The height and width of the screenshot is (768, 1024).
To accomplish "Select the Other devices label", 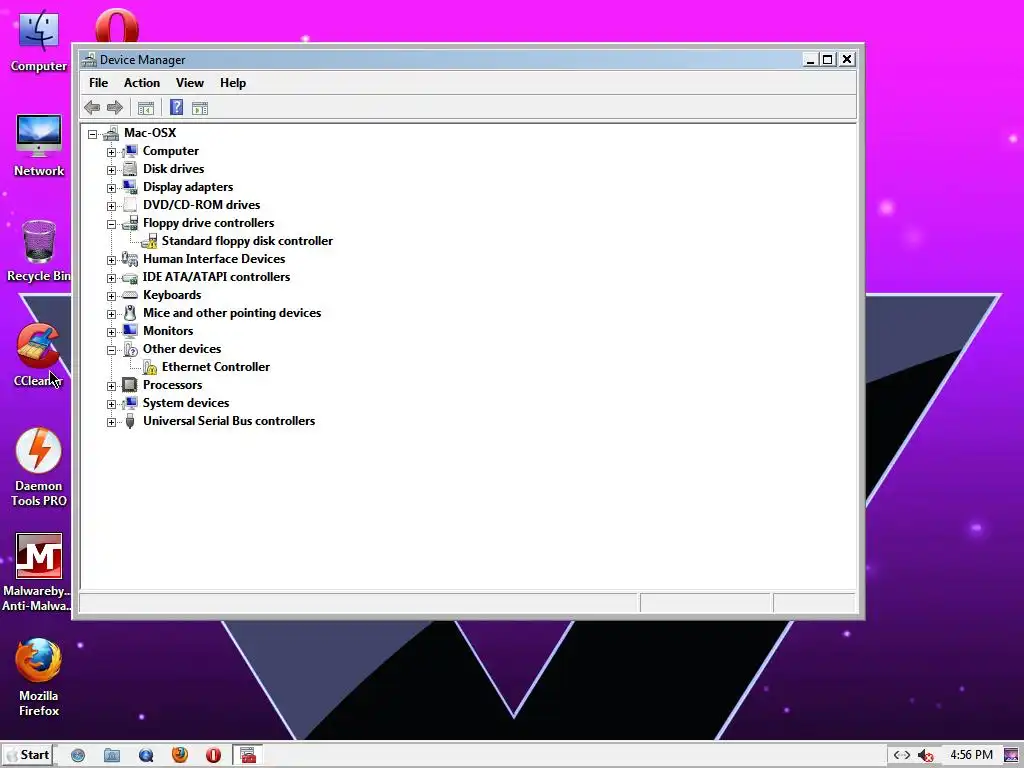I will point(182,349).
